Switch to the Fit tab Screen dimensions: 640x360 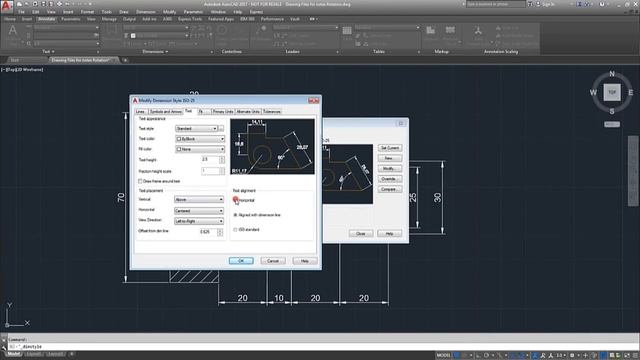(203, 111)
